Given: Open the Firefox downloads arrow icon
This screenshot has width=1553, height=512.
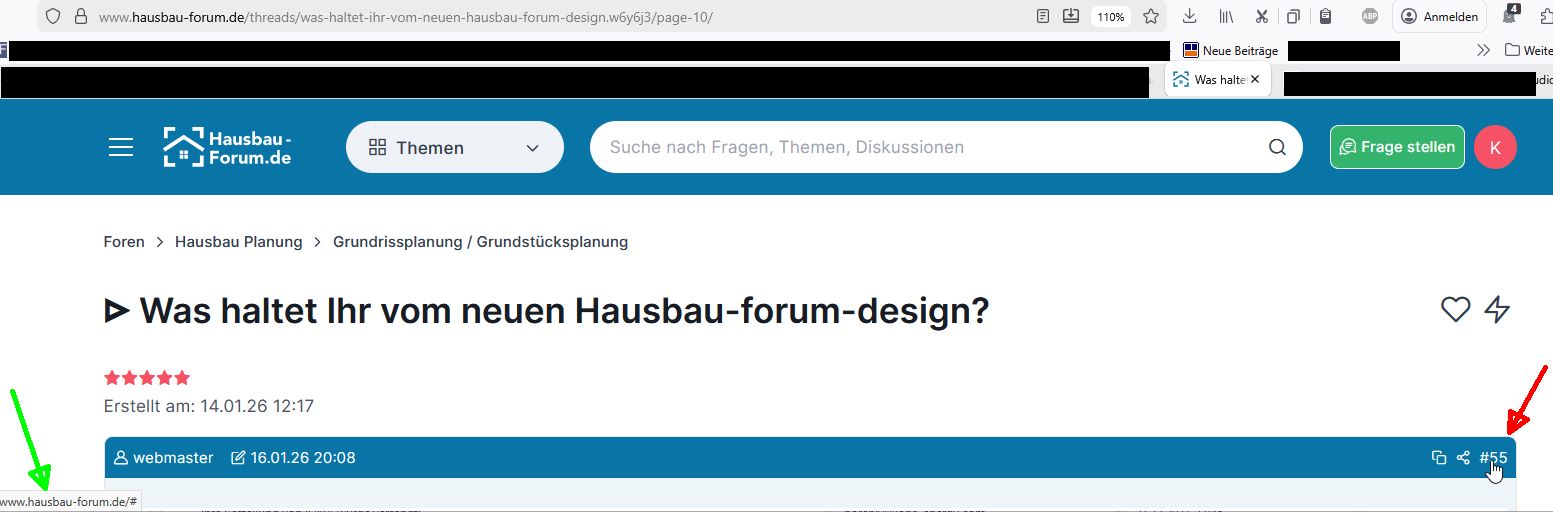Looking at the screenshot, I should click(1189, 16).
